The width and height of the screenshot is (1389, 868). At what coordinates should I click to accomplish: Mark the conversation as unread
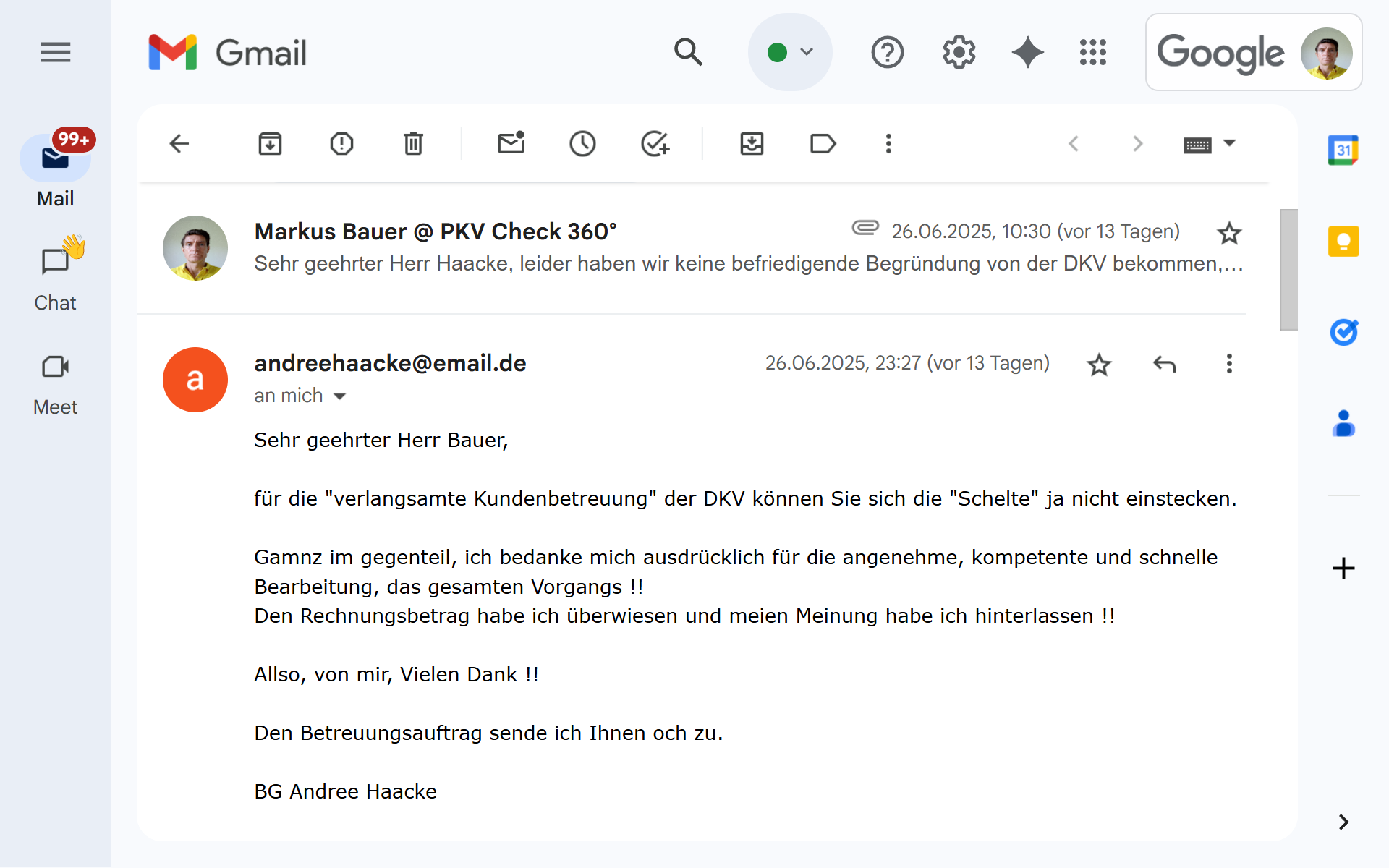coord(511,143)
